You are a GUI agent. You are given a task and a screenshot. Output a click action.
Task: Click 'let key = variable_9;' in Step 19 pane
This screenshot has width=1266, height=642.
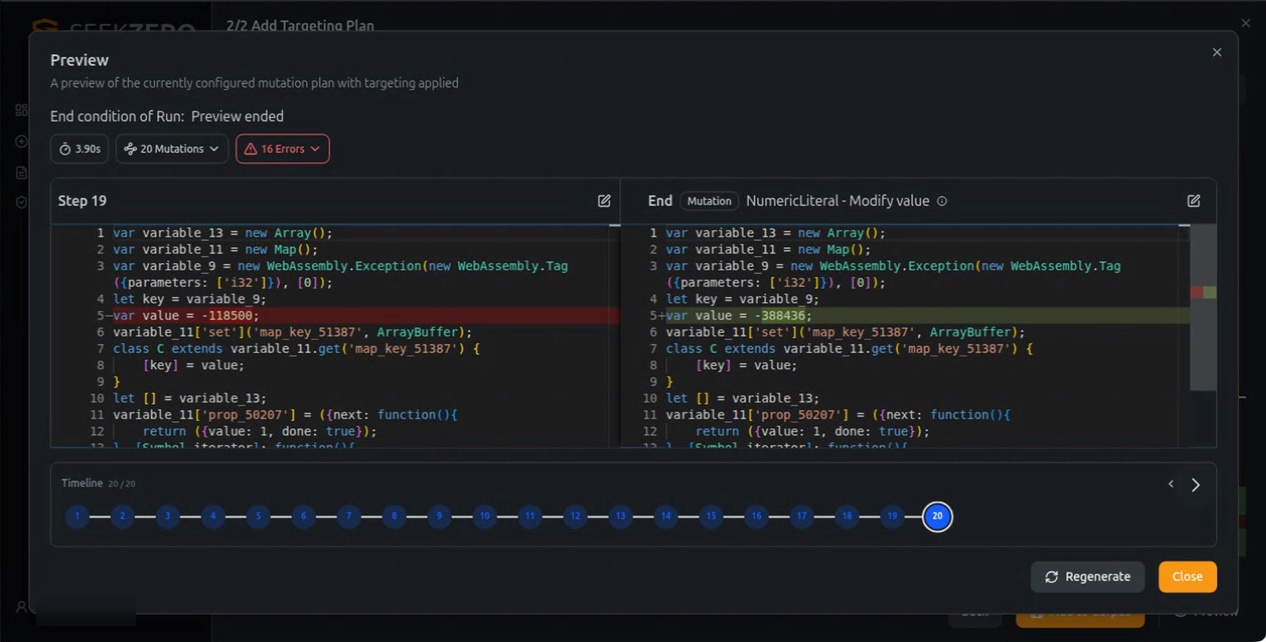190,299
